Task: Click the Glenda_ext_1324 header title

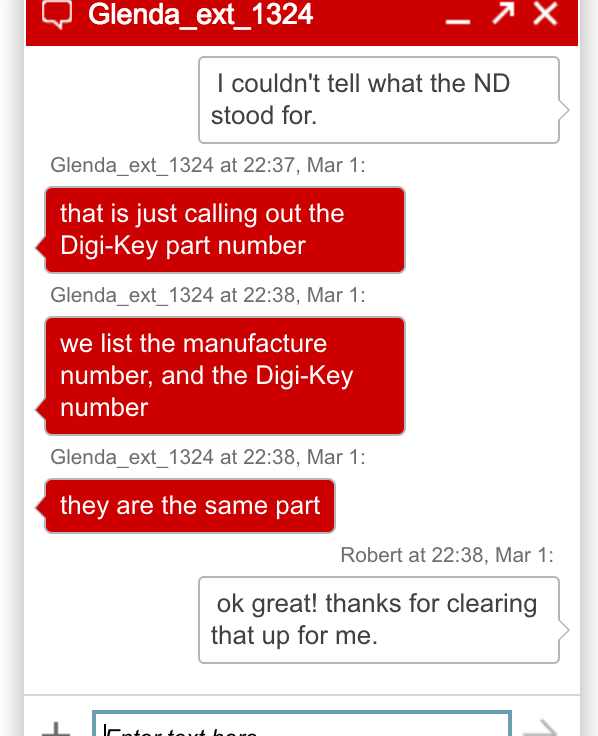Action: 200,14
